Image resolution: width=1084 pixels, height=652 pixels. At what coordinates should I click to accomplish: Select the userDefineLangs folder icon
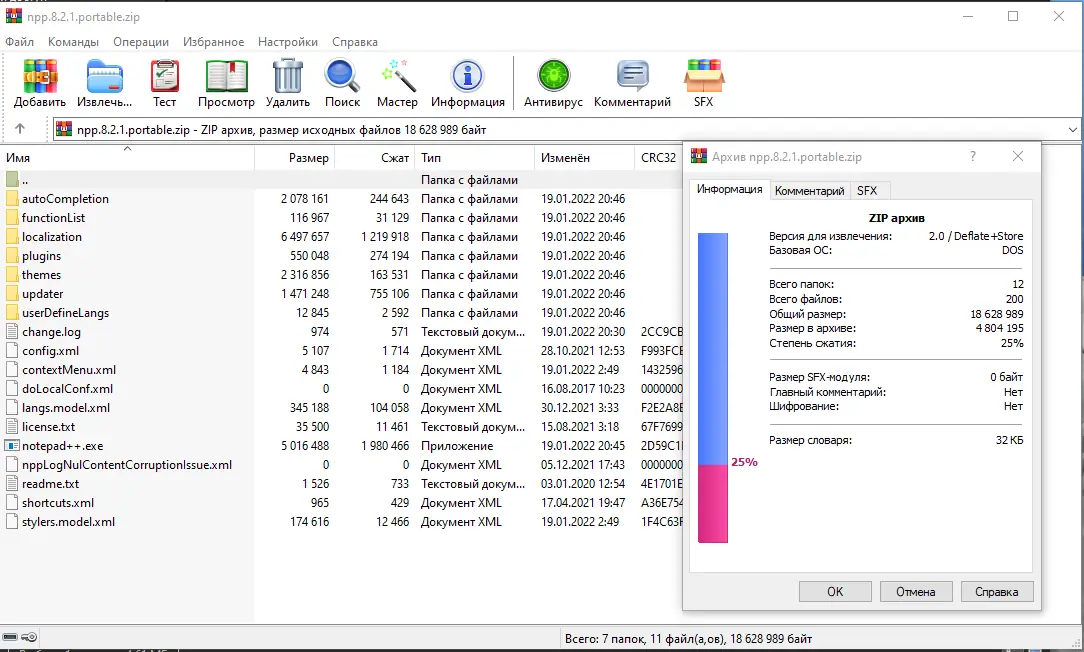(x=12, y=313)
